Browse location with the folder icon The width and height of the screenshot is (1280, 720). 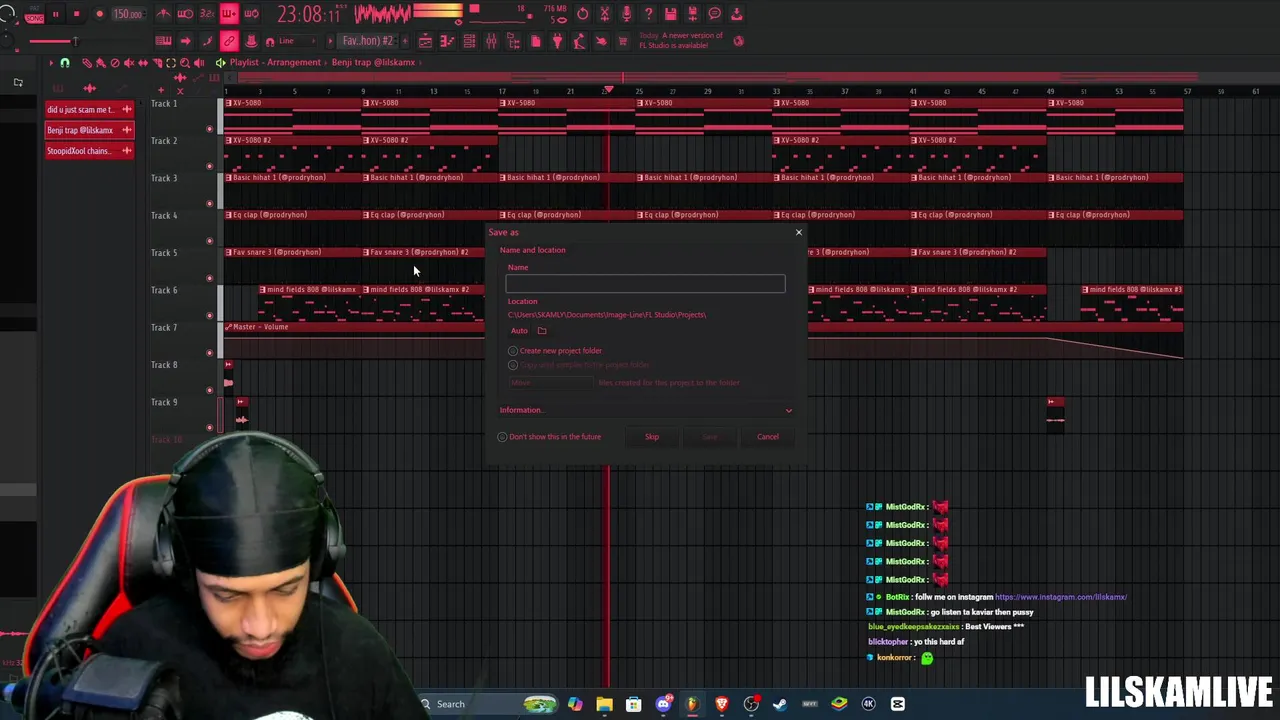tap(542, 331)
